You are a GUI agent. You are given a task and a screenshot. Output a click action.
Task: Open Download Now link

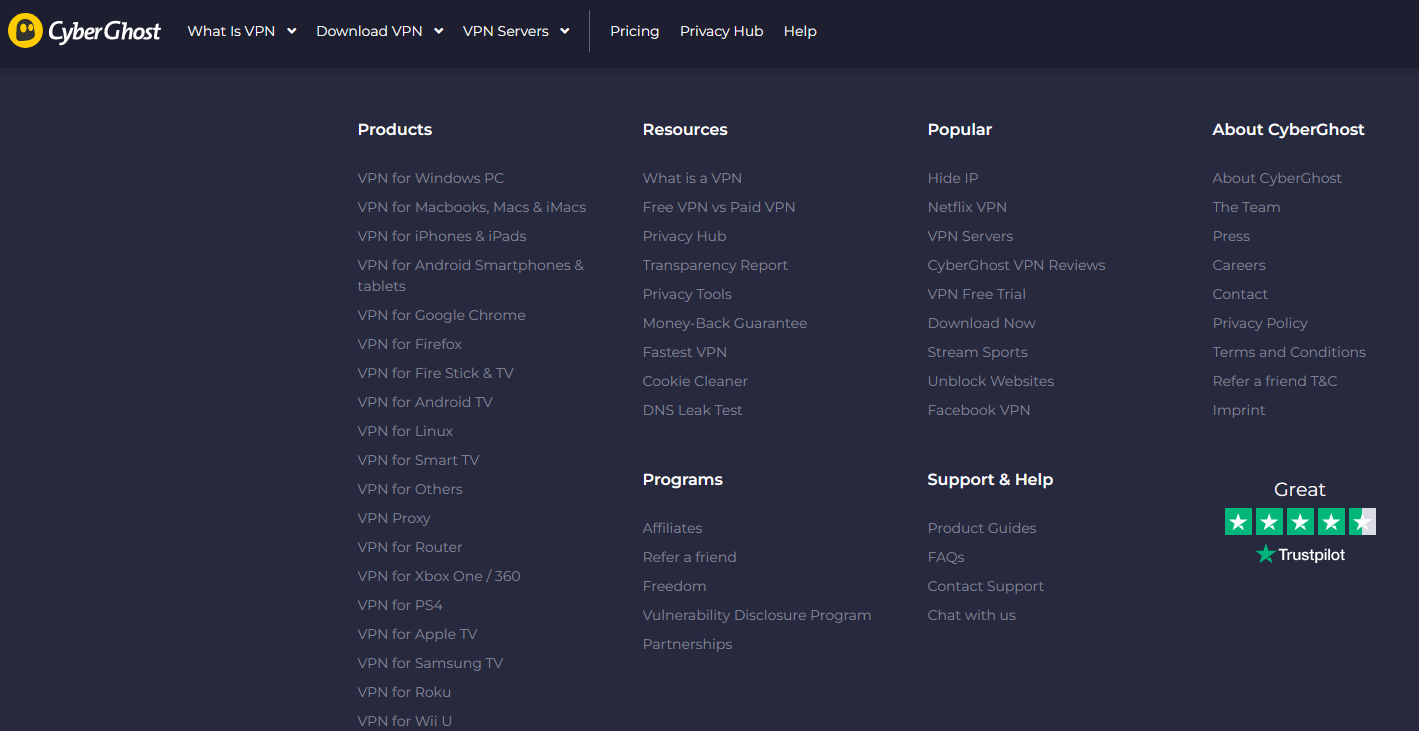(x=982, y=323)
